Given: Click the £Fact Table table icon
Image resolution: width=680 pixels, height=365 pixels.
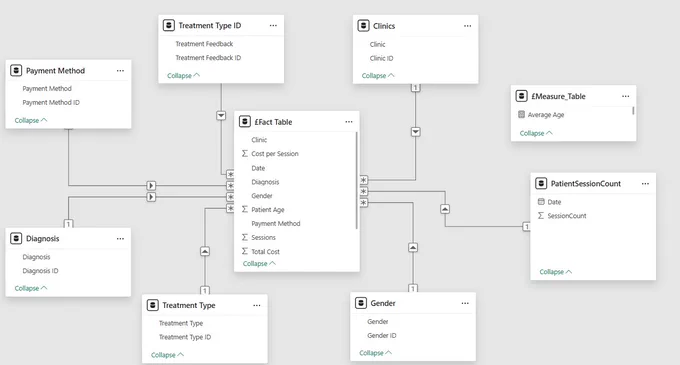Looking at the screenshot, I should pyautogui.click(x=245, y=122).
